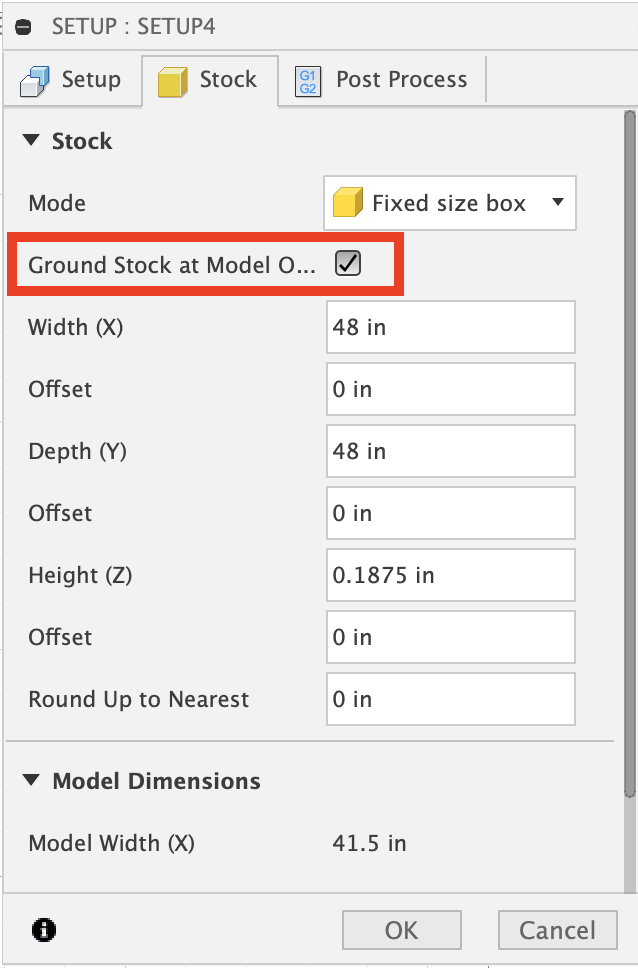Viewport: 638px width, 968px height.
Task: Click the Offset field below Height (Z)
Action: tap(450, 637)
